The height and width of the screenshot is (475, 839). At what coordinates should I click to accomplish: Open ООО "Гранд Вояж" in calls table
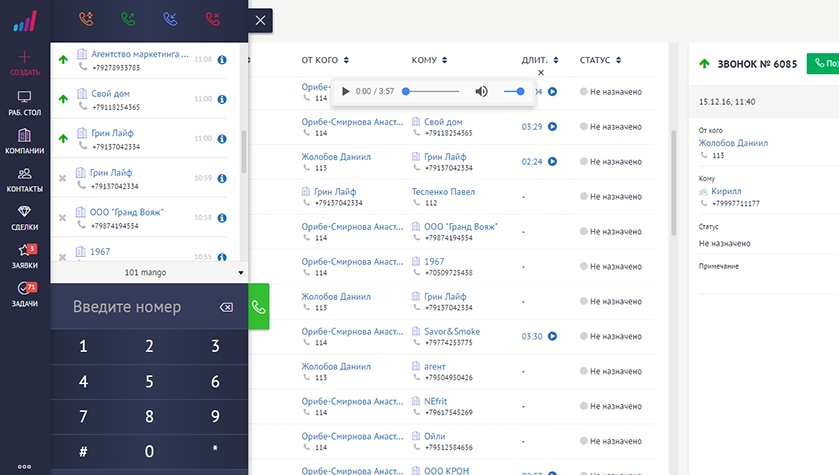click(x=461, y=226)
